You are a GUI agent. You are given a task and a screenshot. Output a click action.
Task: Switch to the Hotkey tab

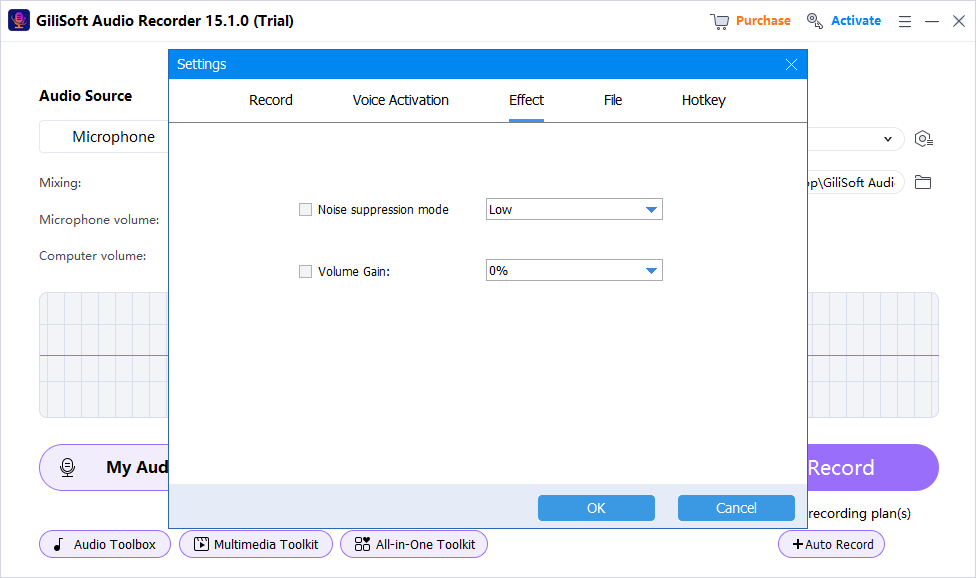click(703, 100)
